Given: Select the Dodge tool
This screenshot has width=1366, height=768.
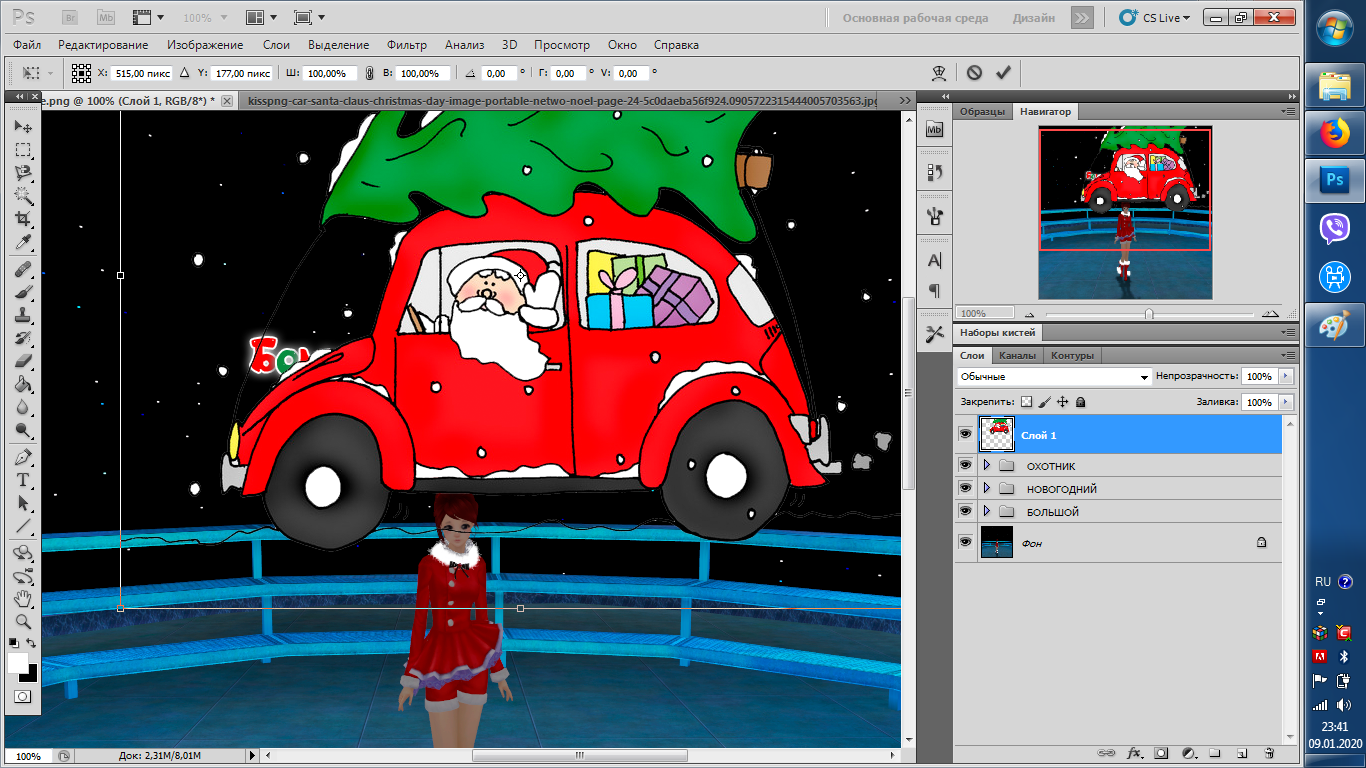Looking at the screenshot, I should (22, 431).
